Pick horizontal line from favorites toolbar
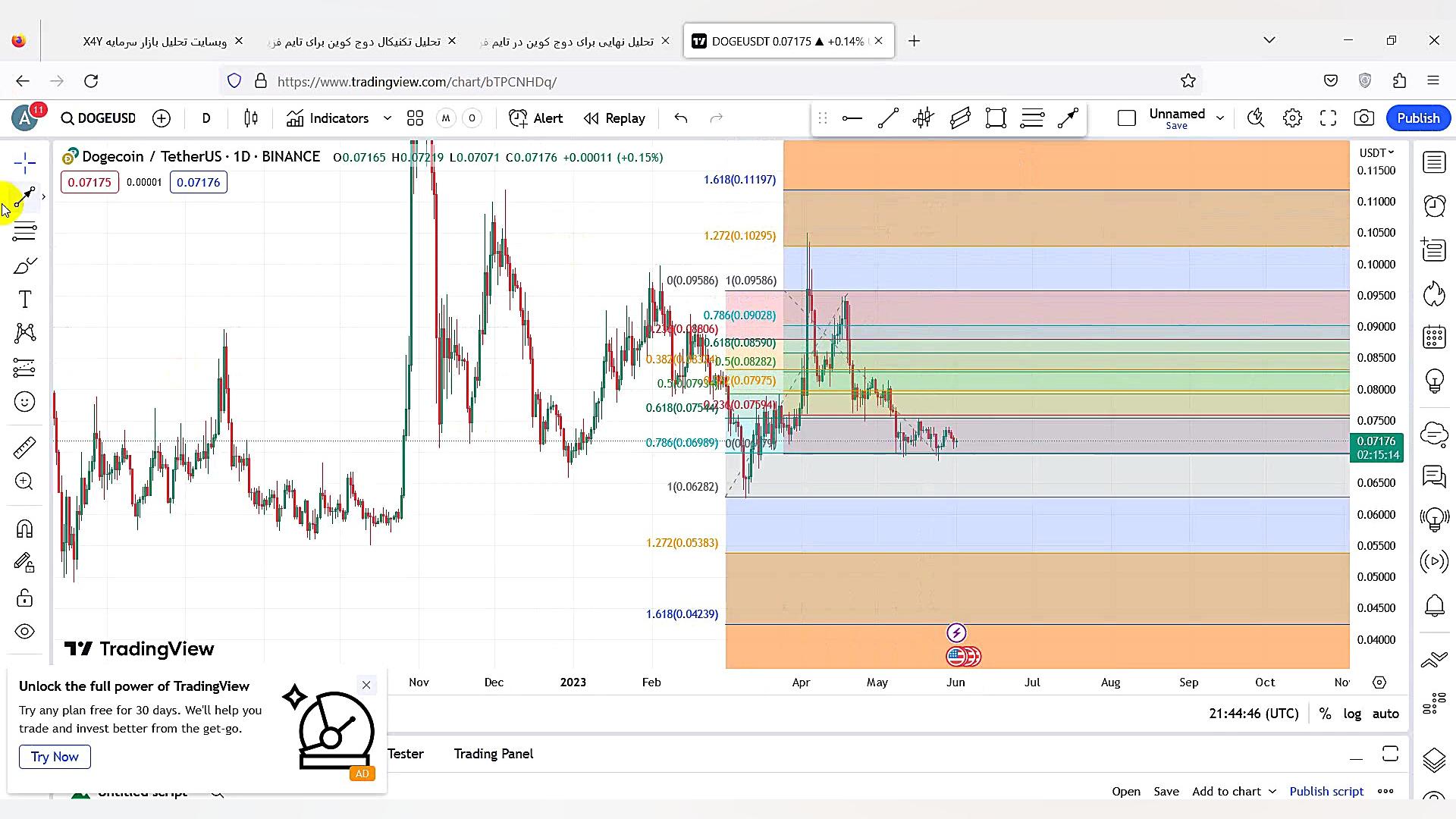This screenshot has width=1456, height=819. [852, 118]
